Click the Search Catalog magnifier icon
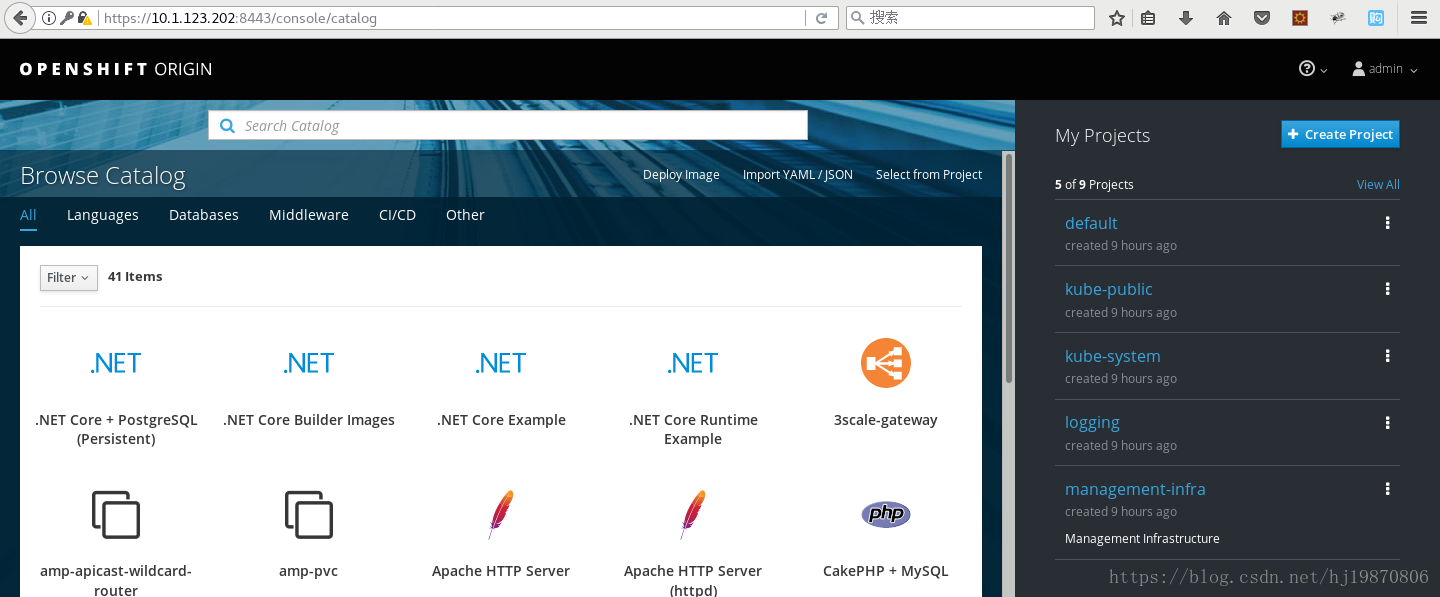Screen dimensions: 1440x597 click(x=227, y=125)
